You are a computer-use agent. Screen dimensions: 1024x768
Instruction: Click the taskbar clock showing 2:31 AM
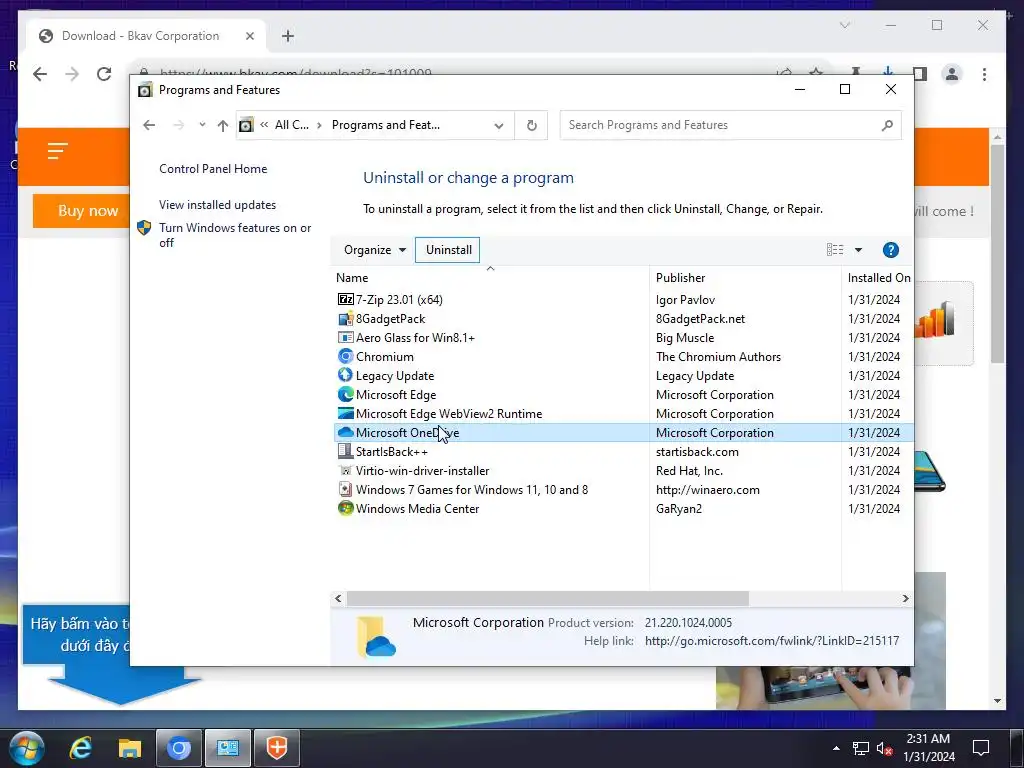[x=928, y=748]
